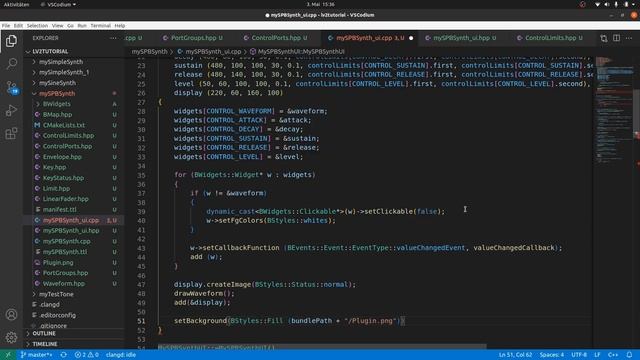Screen dimensions: 640x360
Task: Open VSCodium app menu in top bar
Action: (58, 4)
